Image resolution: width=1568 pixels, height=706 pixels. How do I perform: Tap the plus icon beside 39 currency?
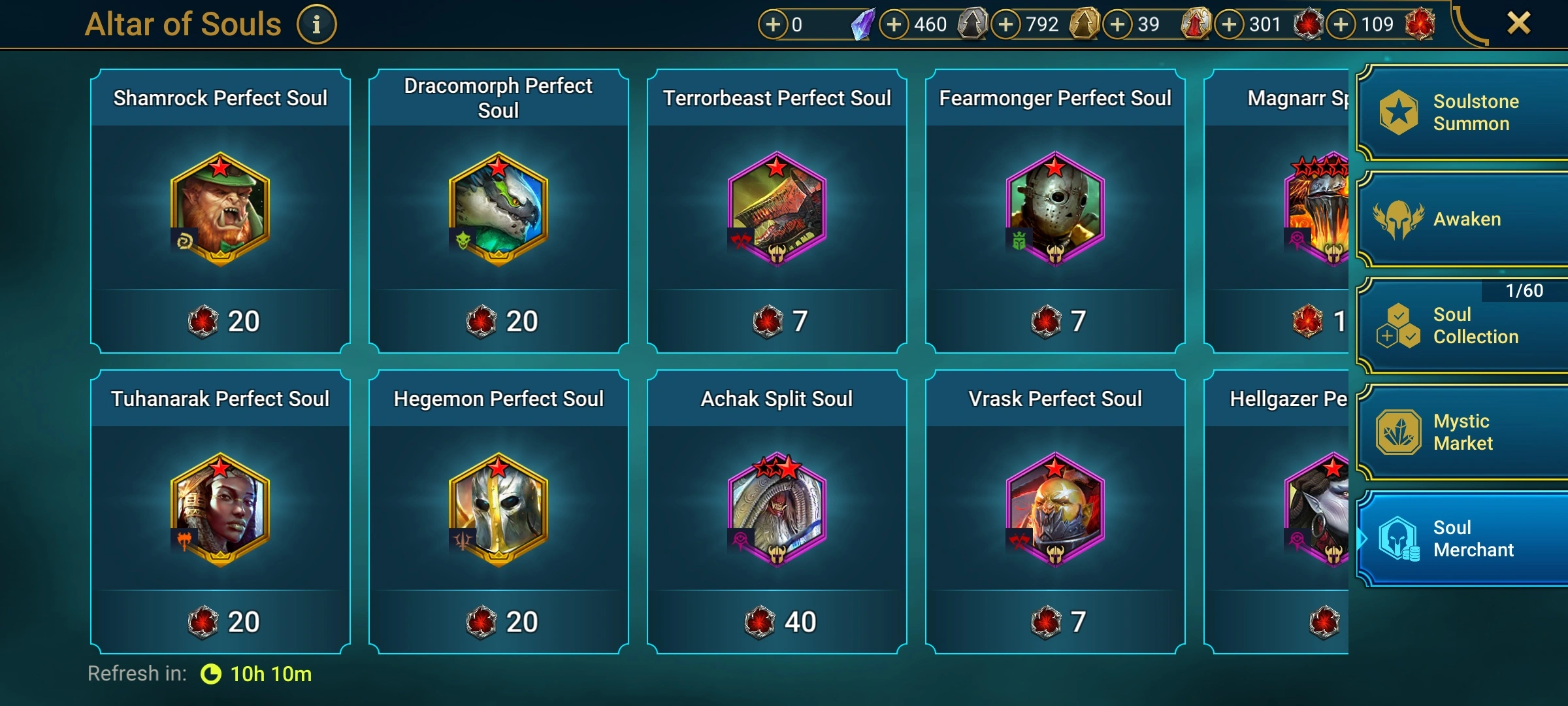pyautogui.click(x=1118, y=24)
